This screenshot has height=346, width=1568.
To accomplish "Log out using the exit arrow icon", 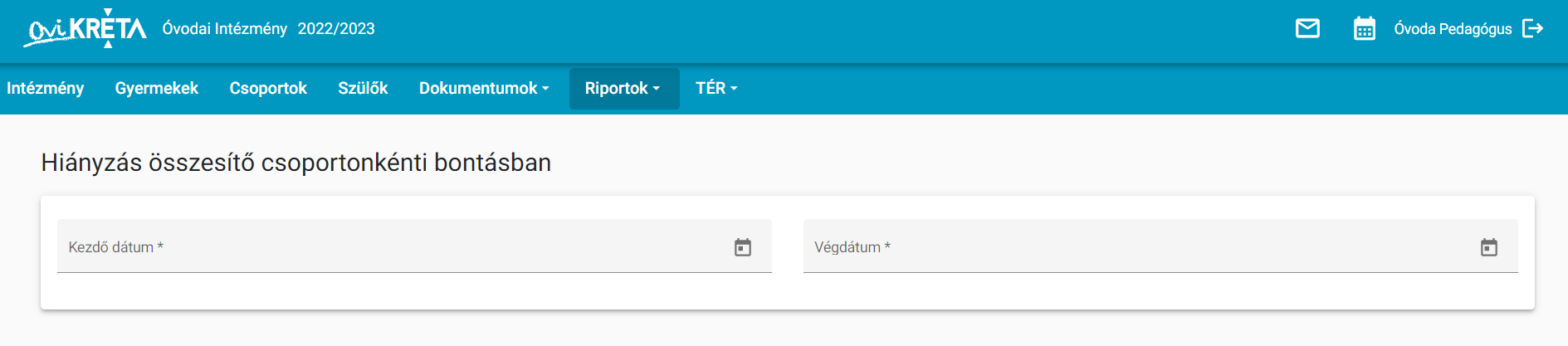I will coord(1532,29).
